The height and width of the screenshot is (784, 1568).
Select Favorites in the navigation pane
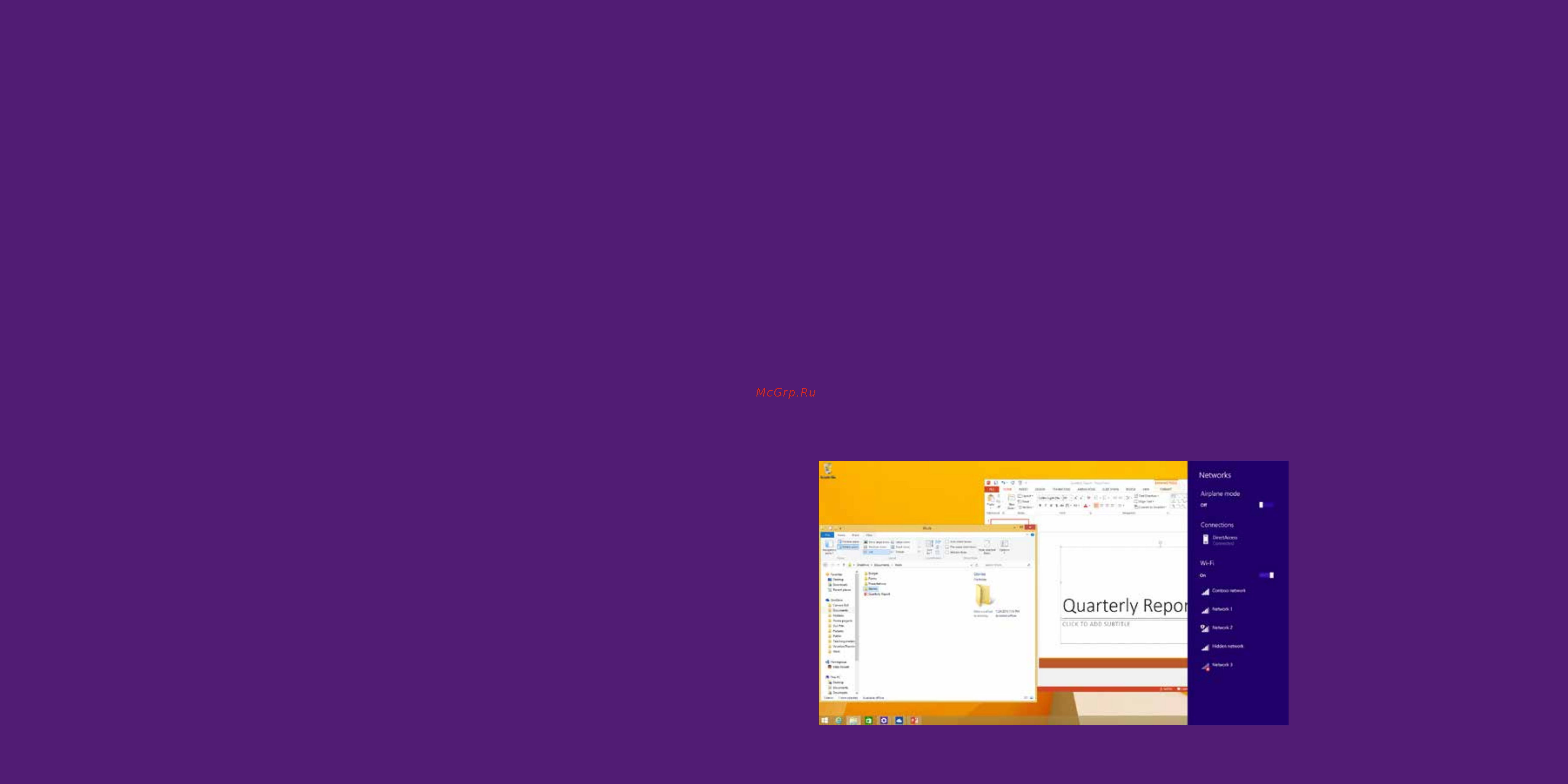(x=835, y=575)
